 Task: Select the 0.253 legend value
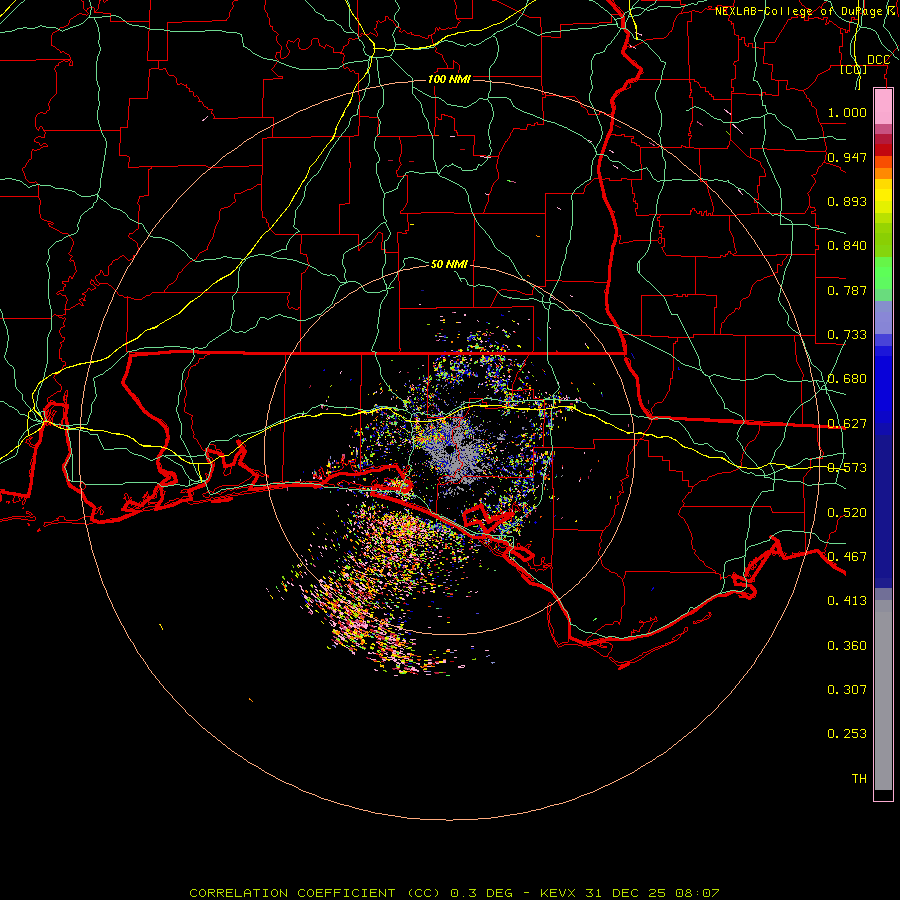click(847, 734)
